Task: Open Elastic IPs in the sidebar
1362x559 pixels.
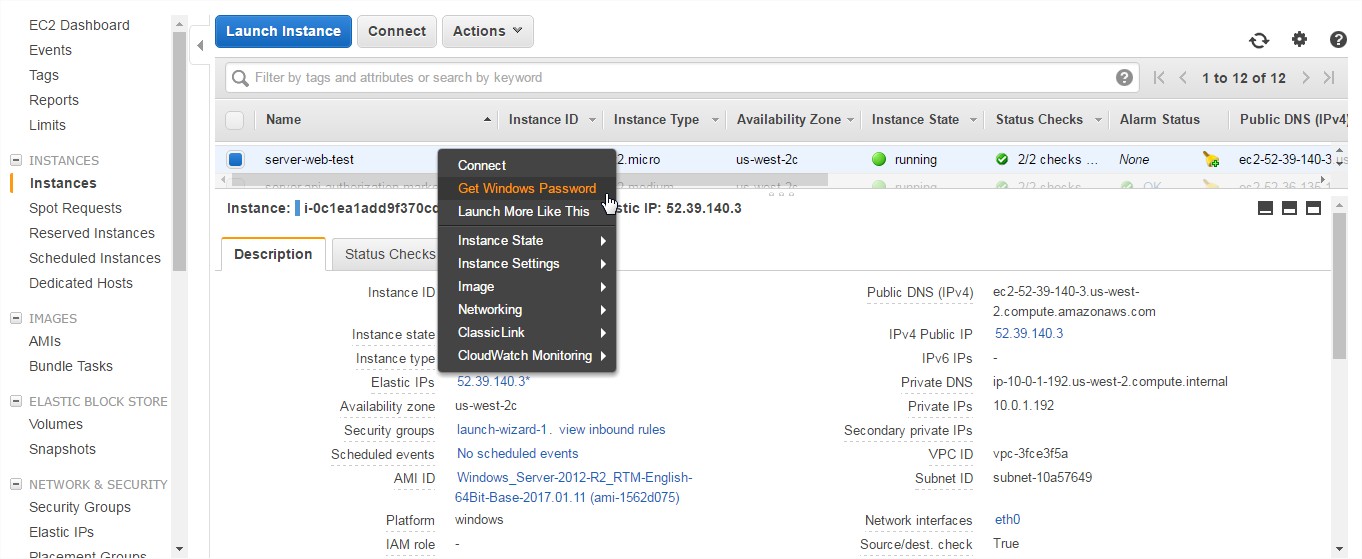Action: coord(61,532)
